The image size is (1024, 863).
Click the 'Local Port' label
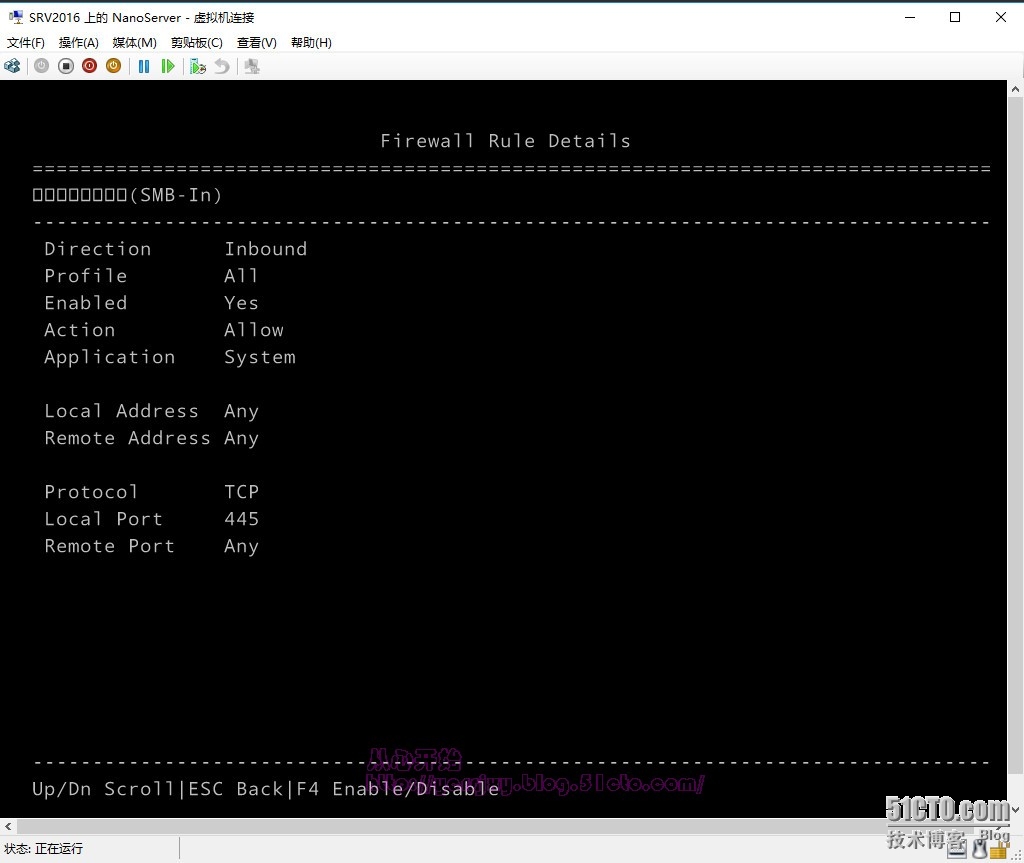point(103,519)
